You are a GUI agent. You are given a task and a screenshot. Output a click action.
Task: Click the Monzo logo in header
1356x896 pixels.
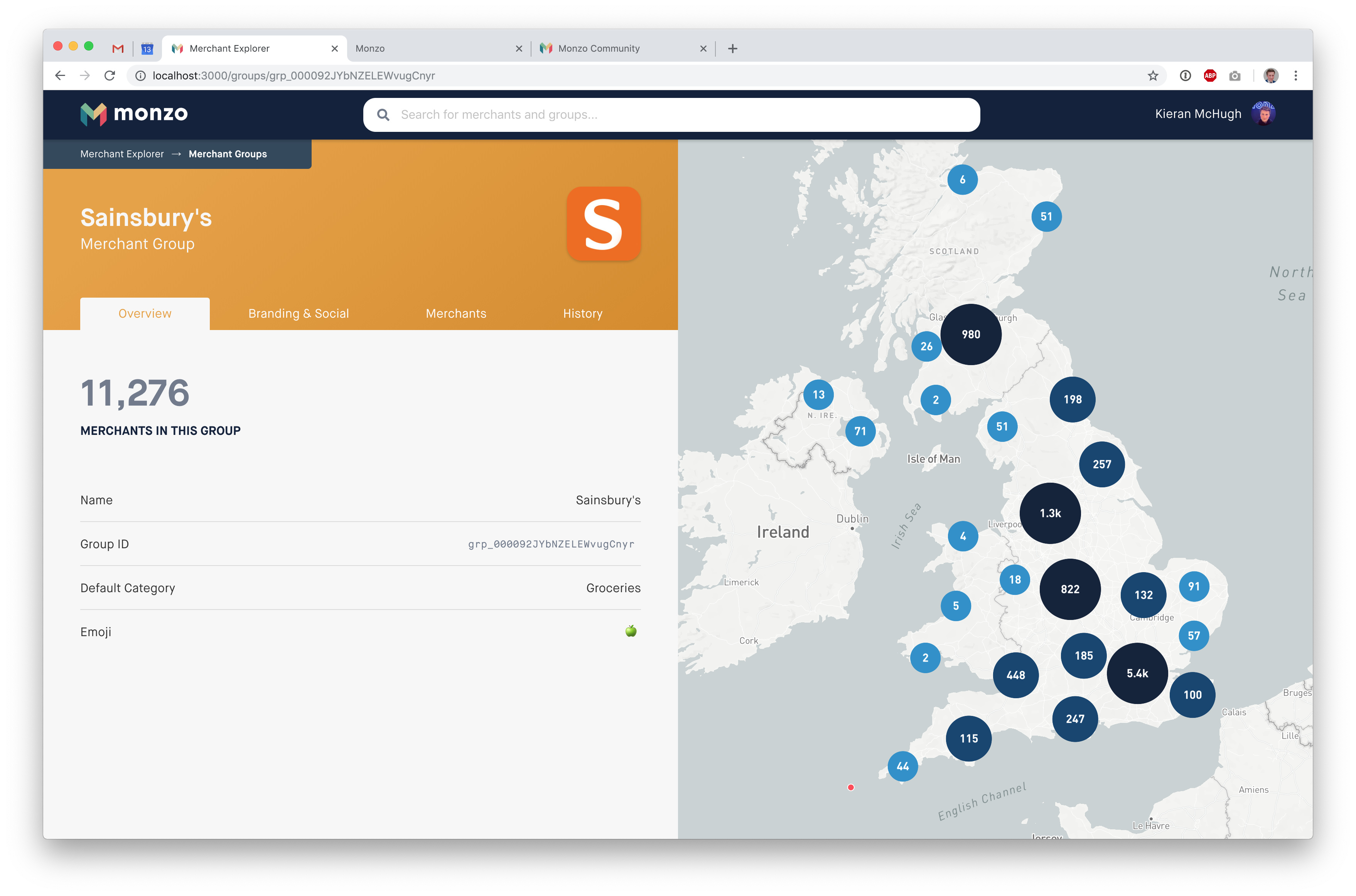134,114
